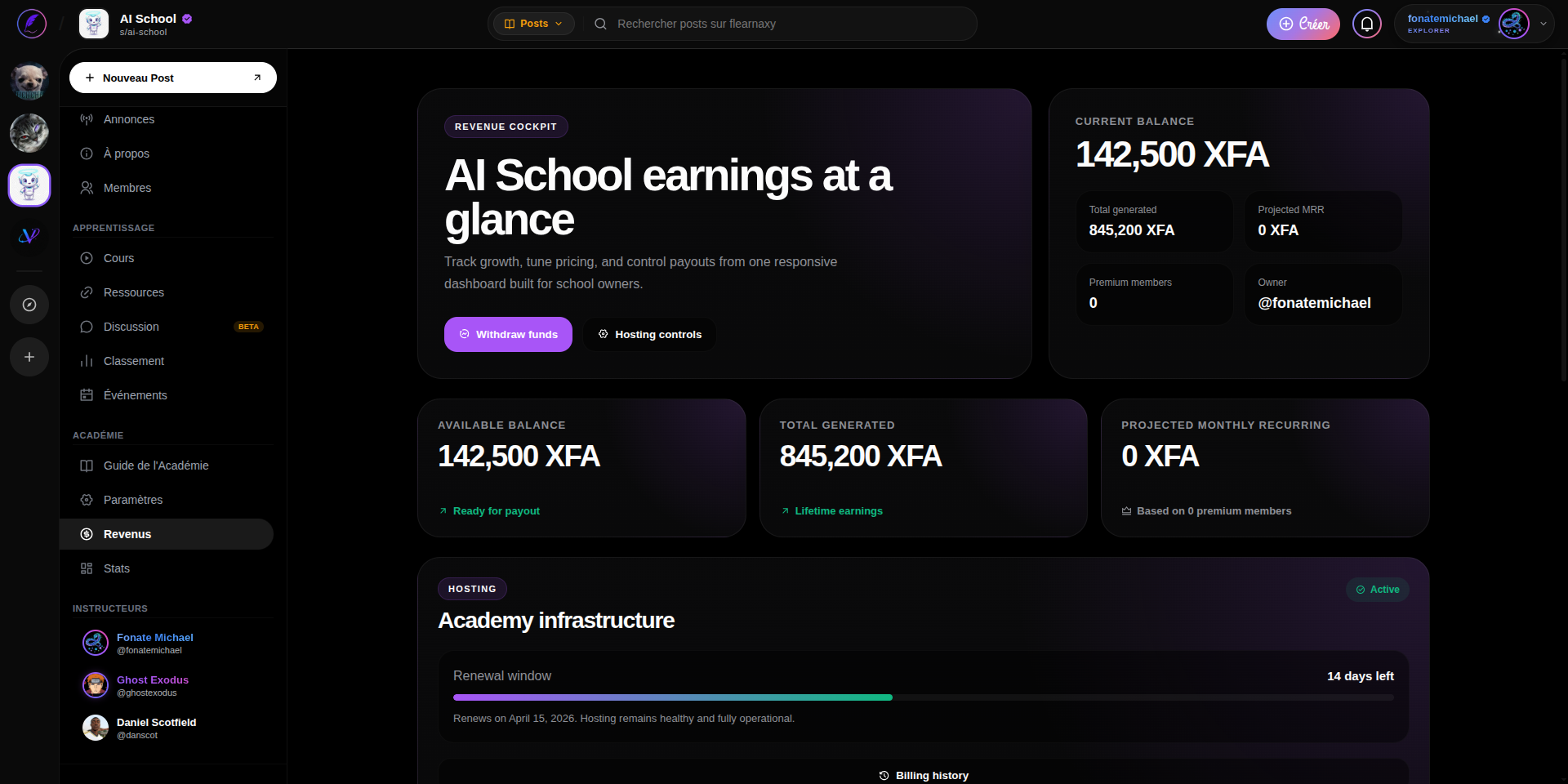Click the search field for posts
This screenshot has height=784, width=1568.
[x=780, y=24]
